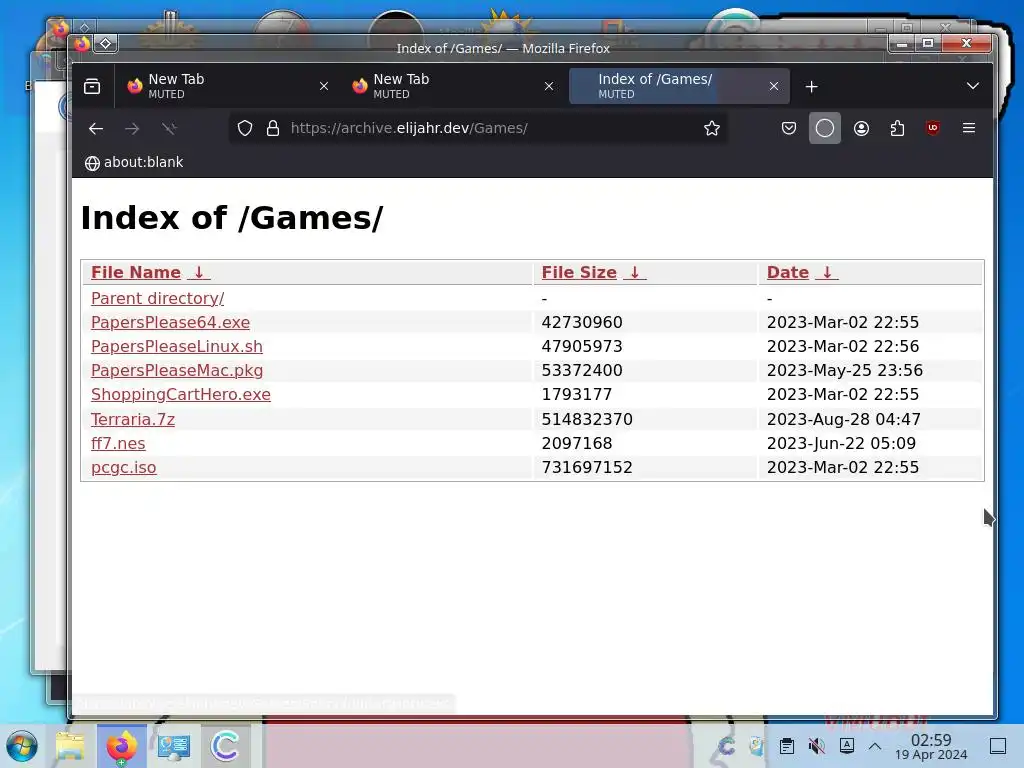Download PapersPlease64.exe
The width and height of the screenshot is (1024, 768).
[x=170, y=323]
